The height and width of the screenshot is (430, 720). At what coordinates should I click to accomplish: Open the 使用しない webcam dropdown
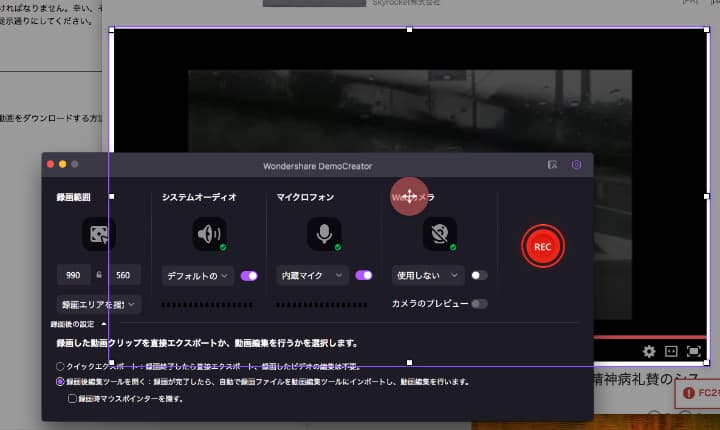coord(428,275)
